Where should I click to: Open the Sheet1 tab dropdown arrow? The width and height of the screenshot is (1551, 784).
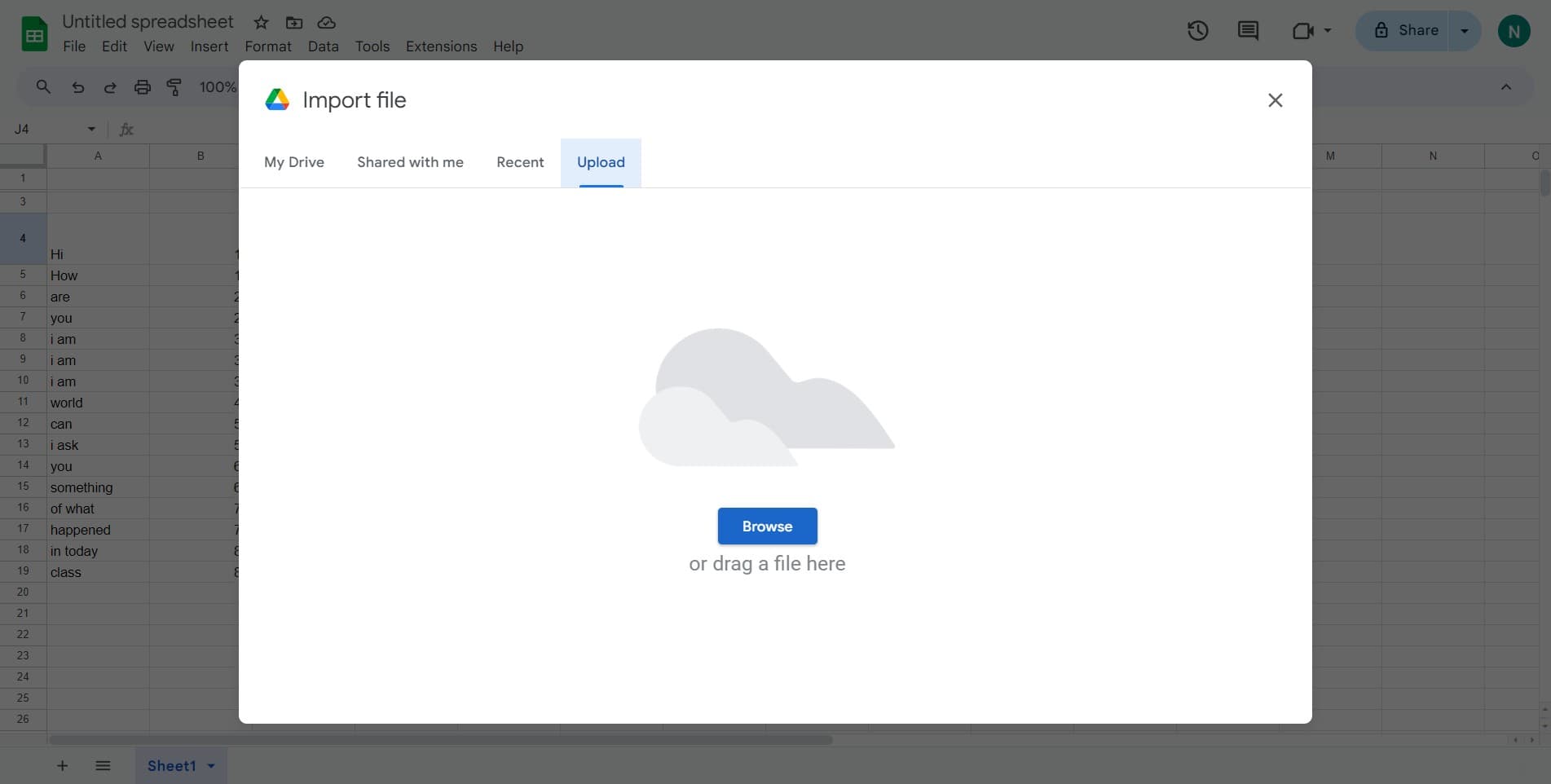[x=211, y=766]
